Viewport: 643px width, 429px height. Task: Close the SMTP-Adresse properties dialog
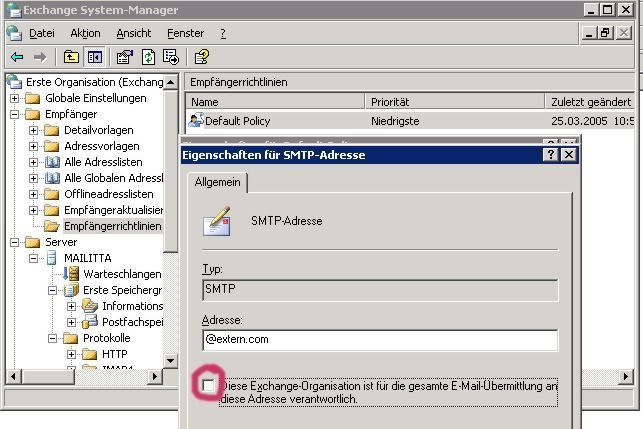(569, 155)
